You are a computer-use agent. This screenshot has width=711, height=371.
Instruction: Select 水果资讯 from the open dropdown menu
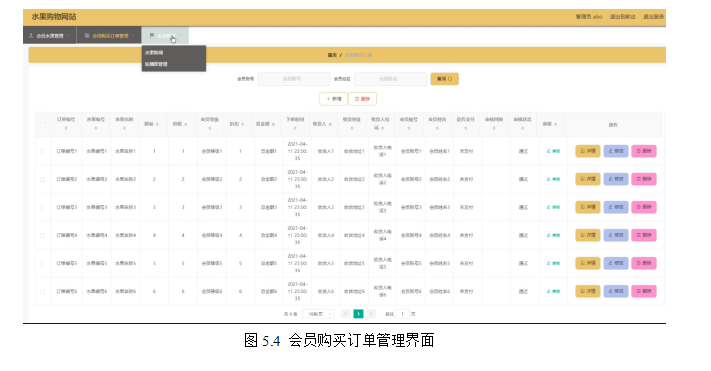(154, 53)
